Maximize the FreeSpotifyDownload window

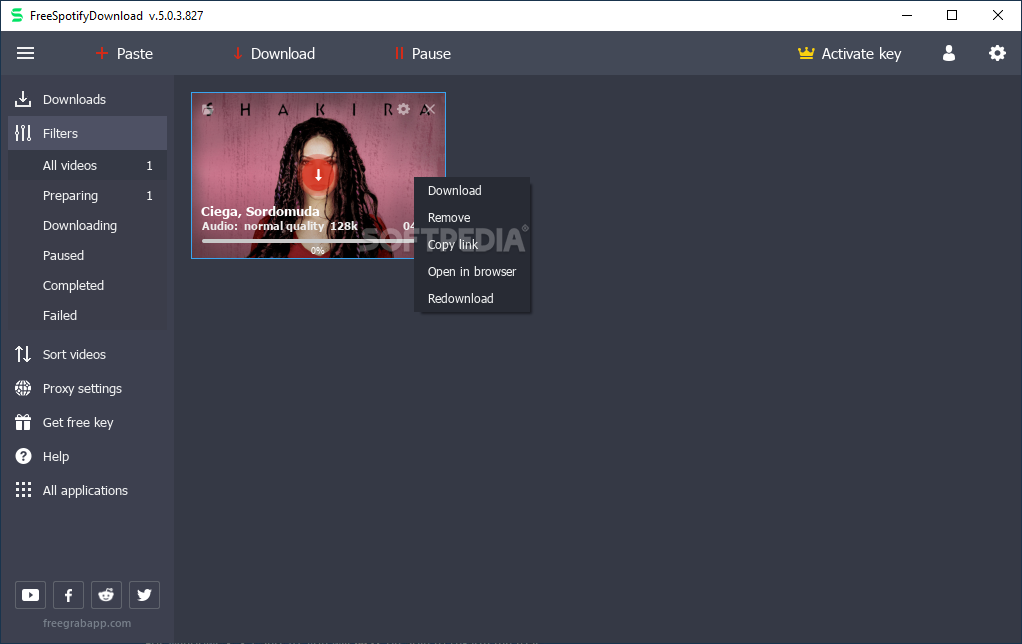point(952,15)
